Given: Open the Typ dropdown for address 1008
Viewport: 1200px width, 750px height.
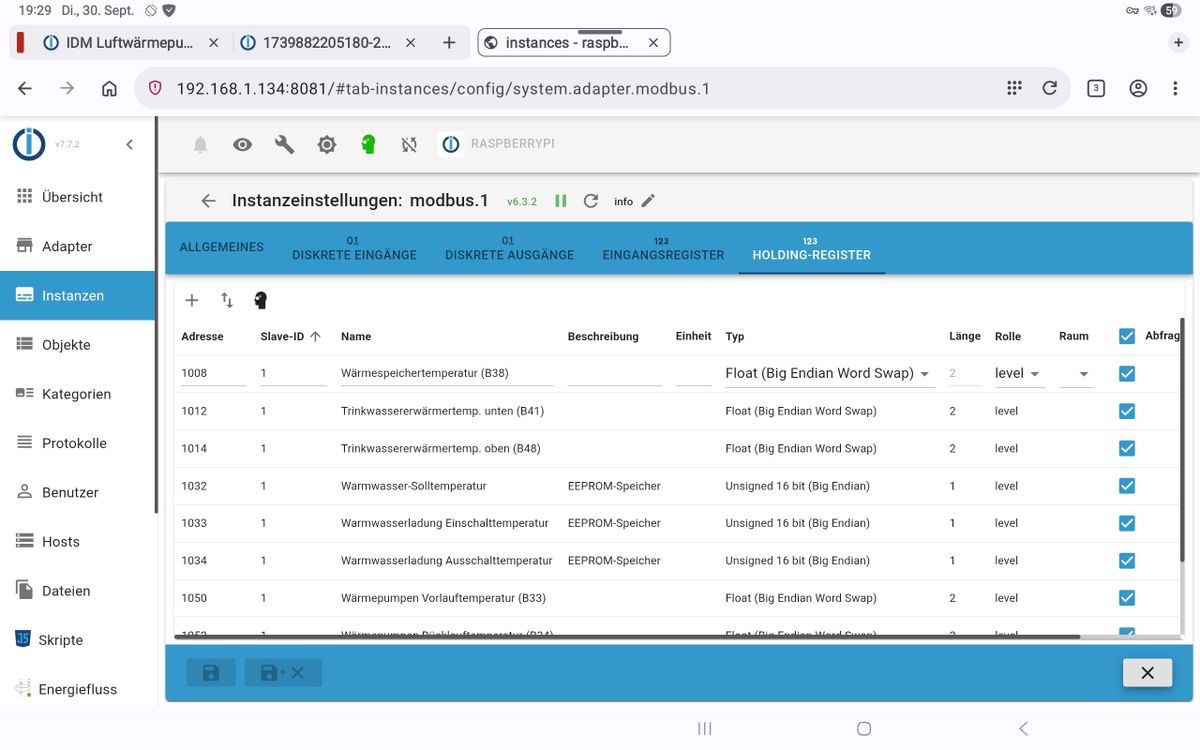Looking at the screenshot, I should pyautogui.click(x=827, y=373).
